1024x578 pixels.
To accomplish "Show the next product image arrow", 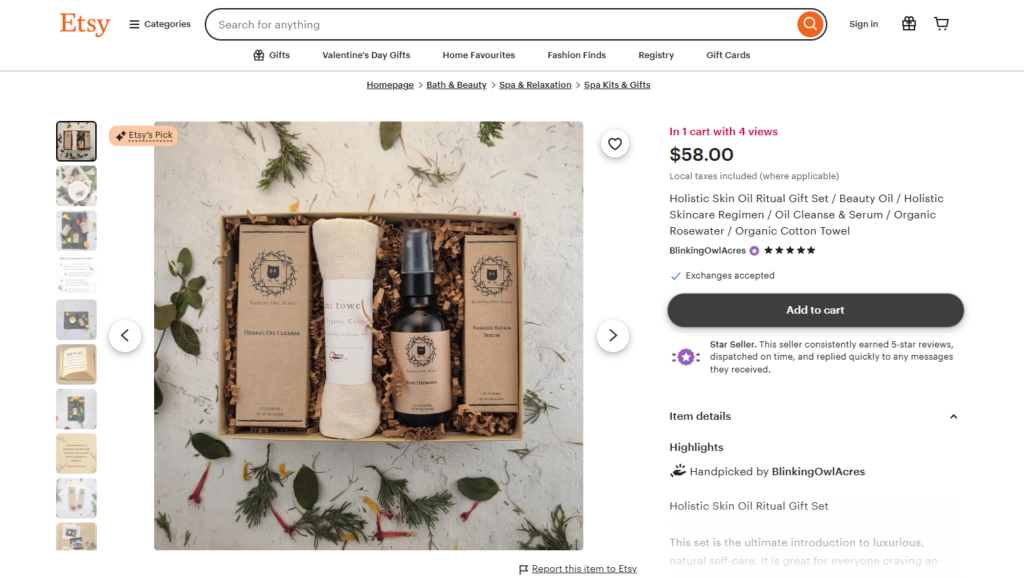I will (x=613, y=336).
